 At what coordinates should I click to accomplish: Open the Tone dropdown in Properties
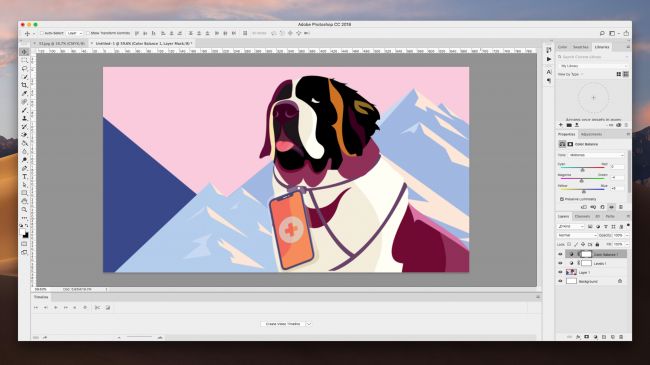point(597,155)
